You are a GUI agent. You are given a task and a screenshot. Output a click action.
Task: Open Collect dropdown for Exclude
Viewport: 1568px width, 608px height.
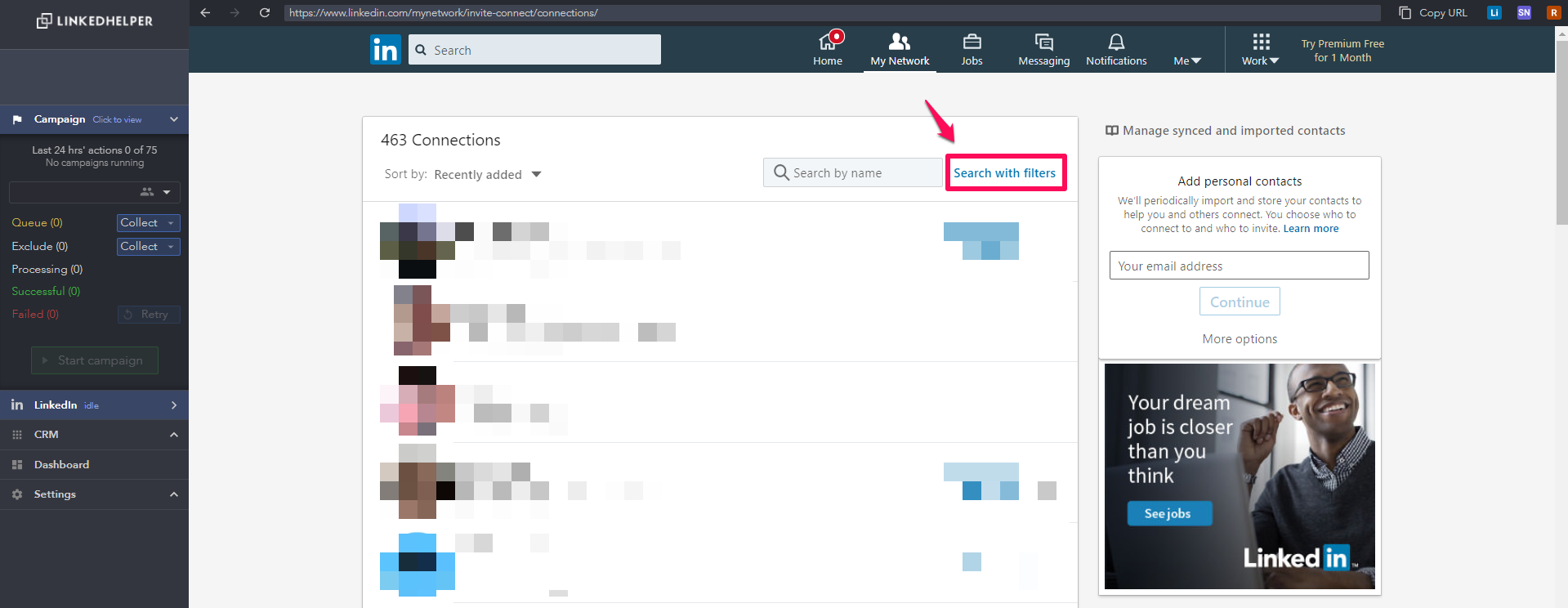click(x=148, y=246)
